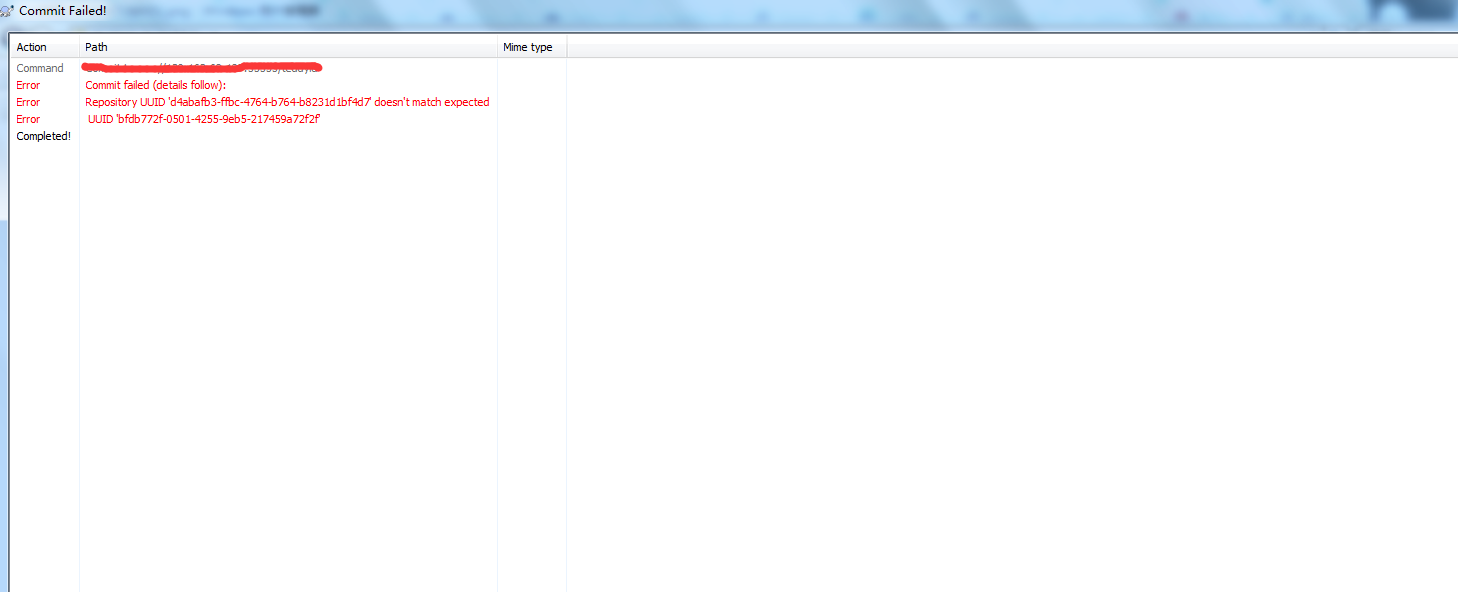
Task: Click the TortoiseSVN icon in title bar
Action: pos(7,11)
